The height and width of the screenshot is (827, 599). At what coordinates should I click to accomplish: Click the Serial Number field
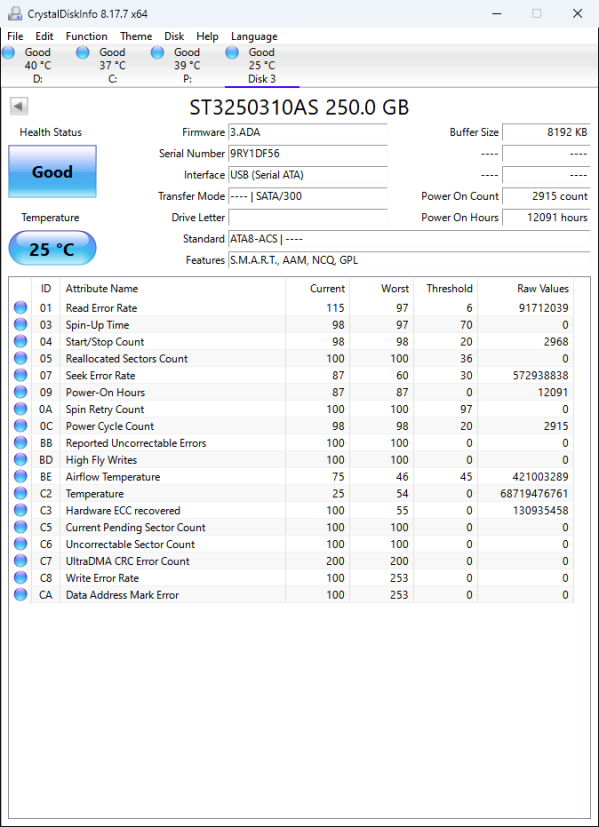pyautogui.click(x=308, y=153)
